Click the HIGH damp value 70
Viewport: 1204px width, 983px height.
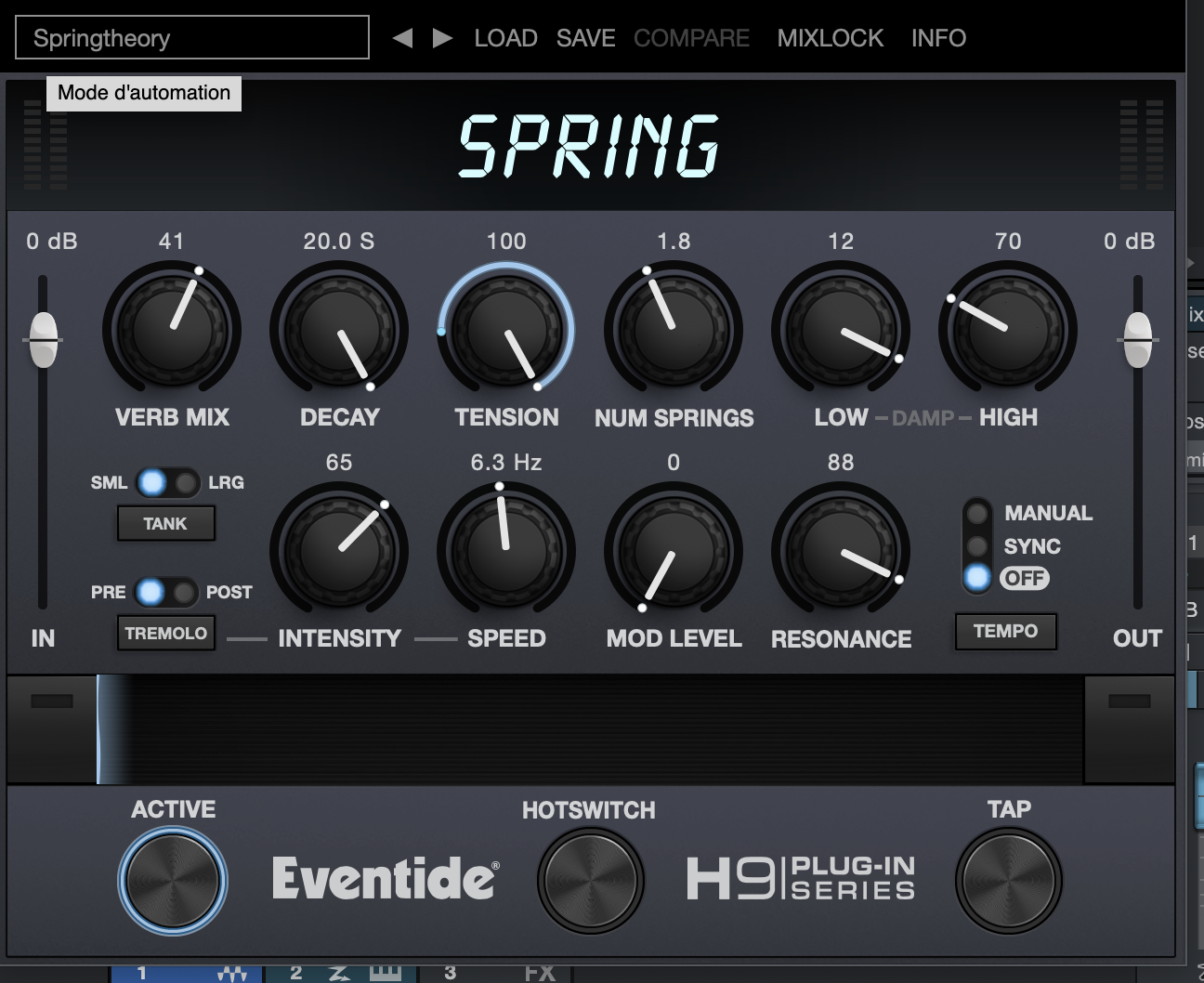tap(1008, 242)
